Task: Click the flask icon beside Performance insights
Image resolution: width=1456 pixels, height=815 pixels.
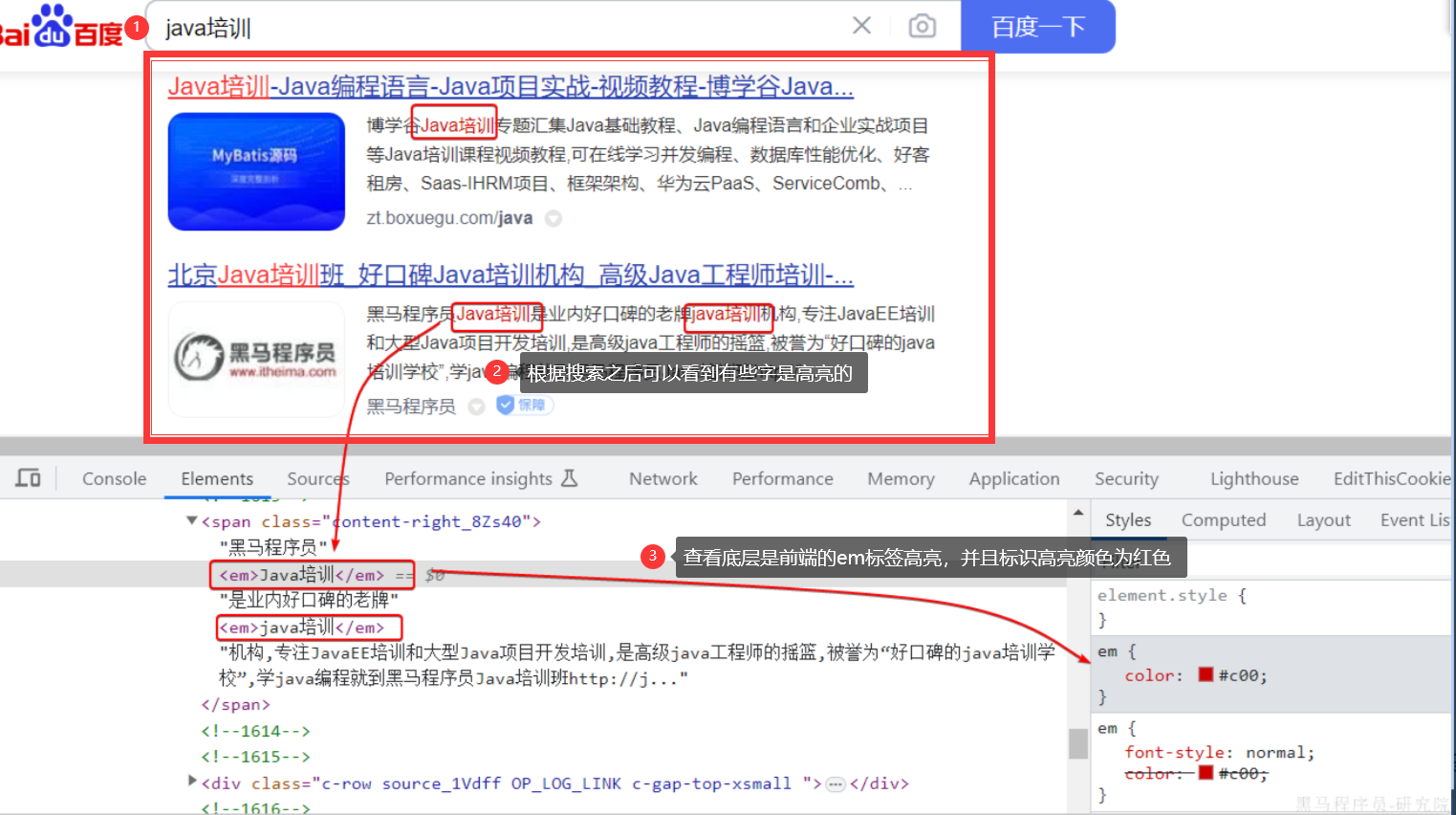Action: pyautogui.click(x=570, y=478)
